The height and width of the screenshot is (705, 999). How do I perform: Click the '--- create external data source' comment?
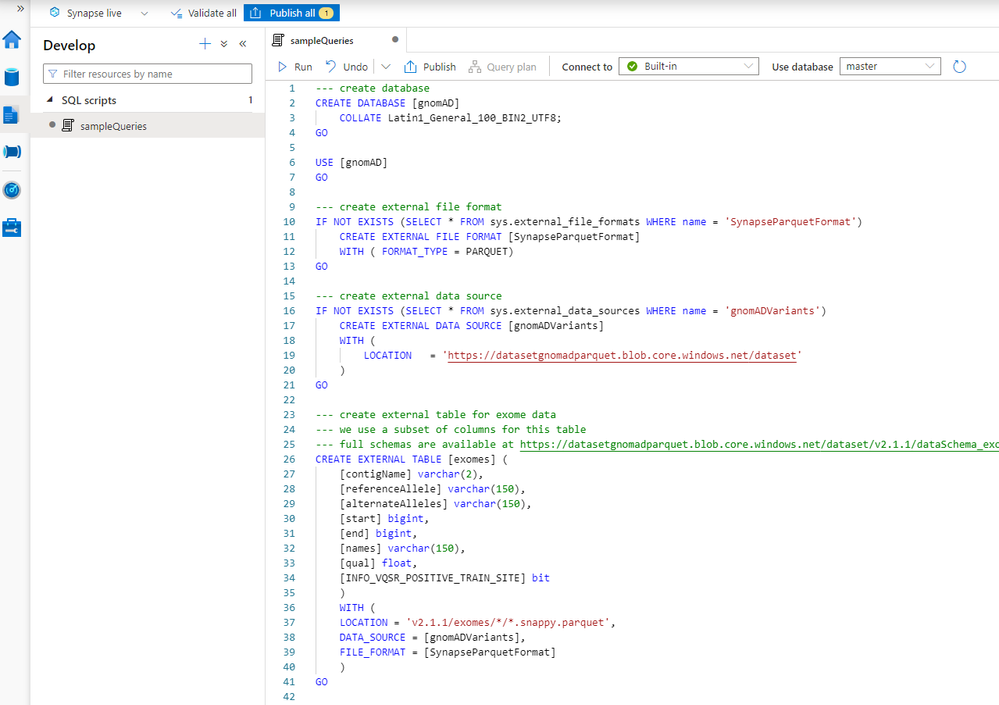(408, 296)
